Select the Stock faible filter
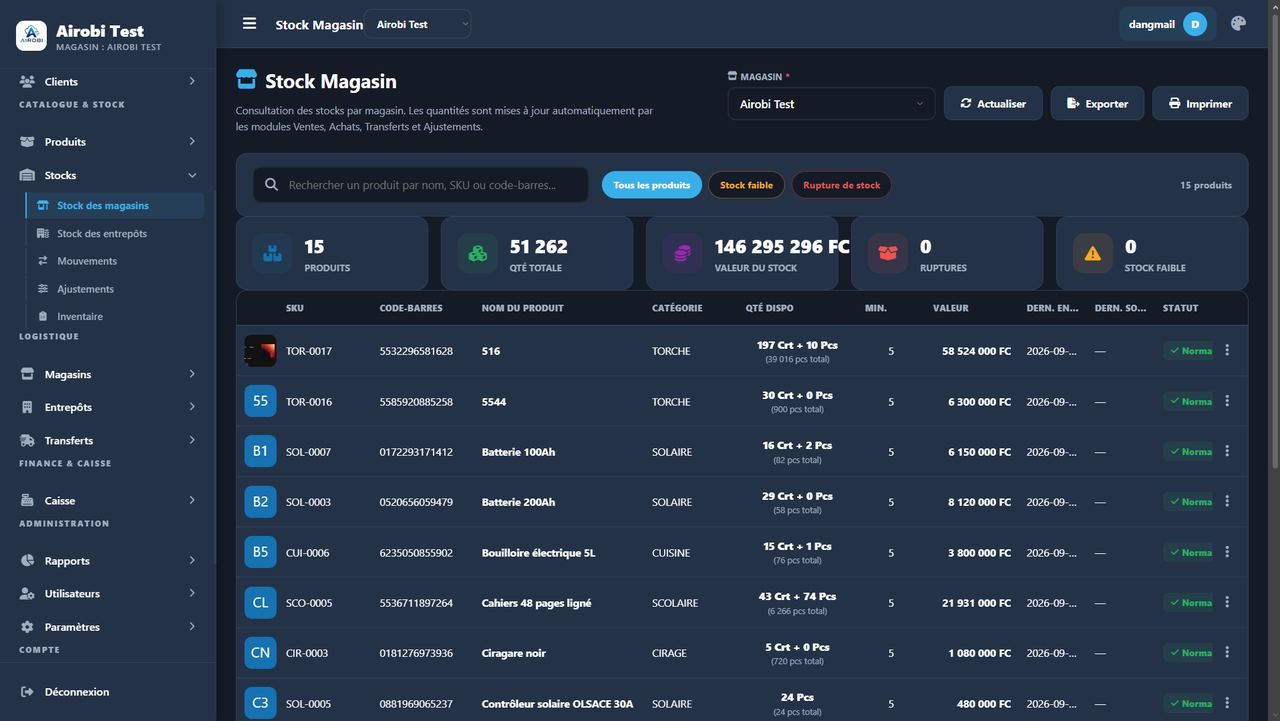Image resolution: width=1280 pixels, height=721 pixels. [746, 185]
